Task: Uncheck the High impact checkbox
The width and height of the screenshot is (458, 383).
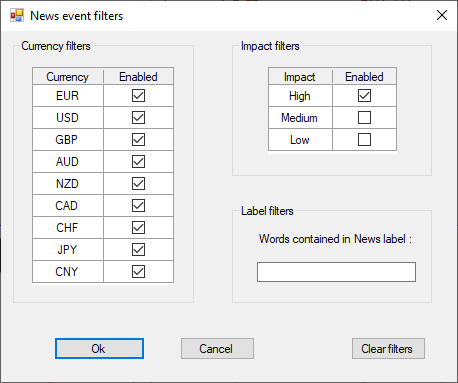Action: [364, 96]
